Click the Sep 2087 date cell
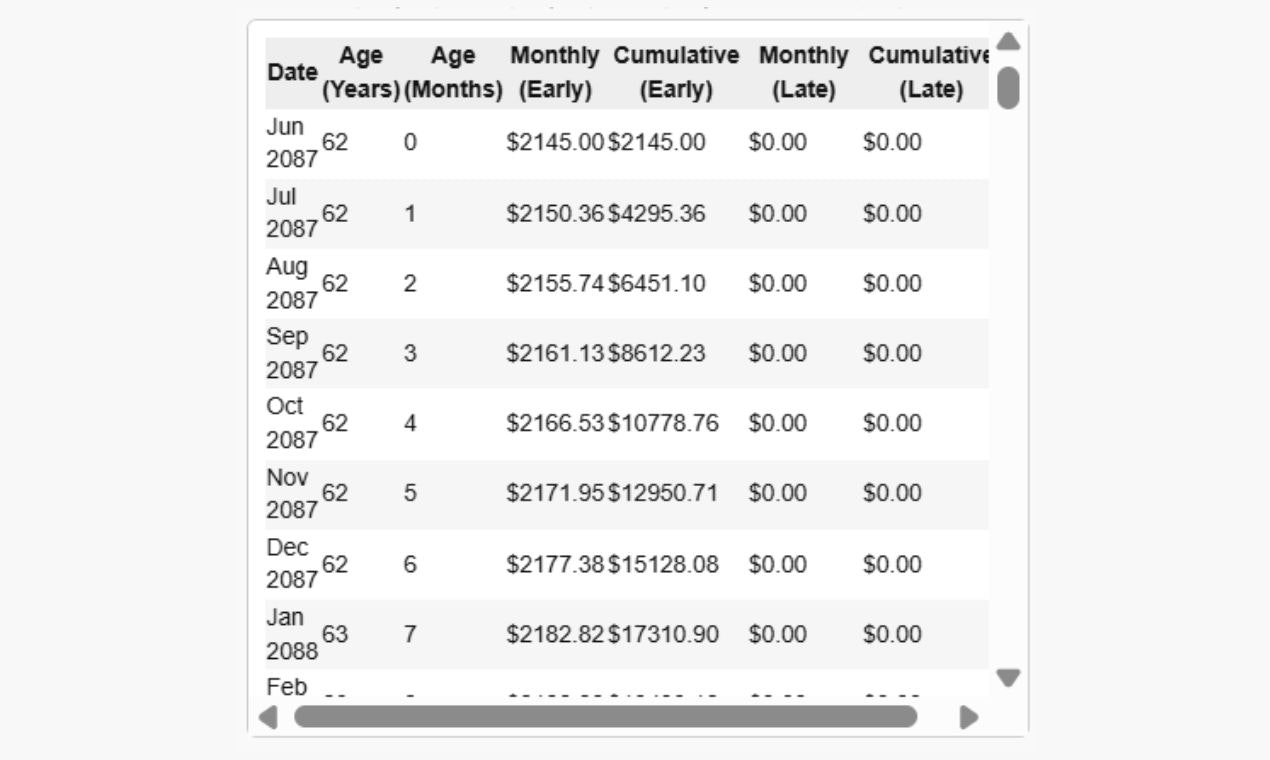 click(x=292, y=353)
